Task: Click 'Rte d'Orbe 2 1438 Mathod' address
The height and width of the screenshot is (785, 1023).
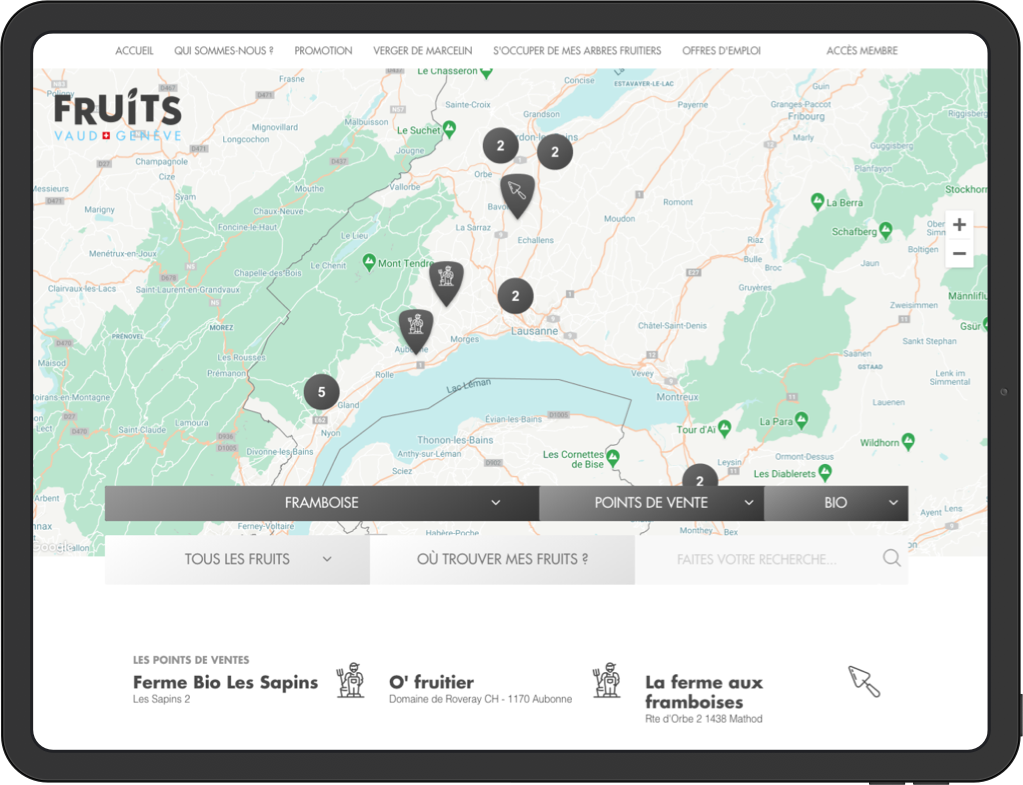Action: point(703,718)
